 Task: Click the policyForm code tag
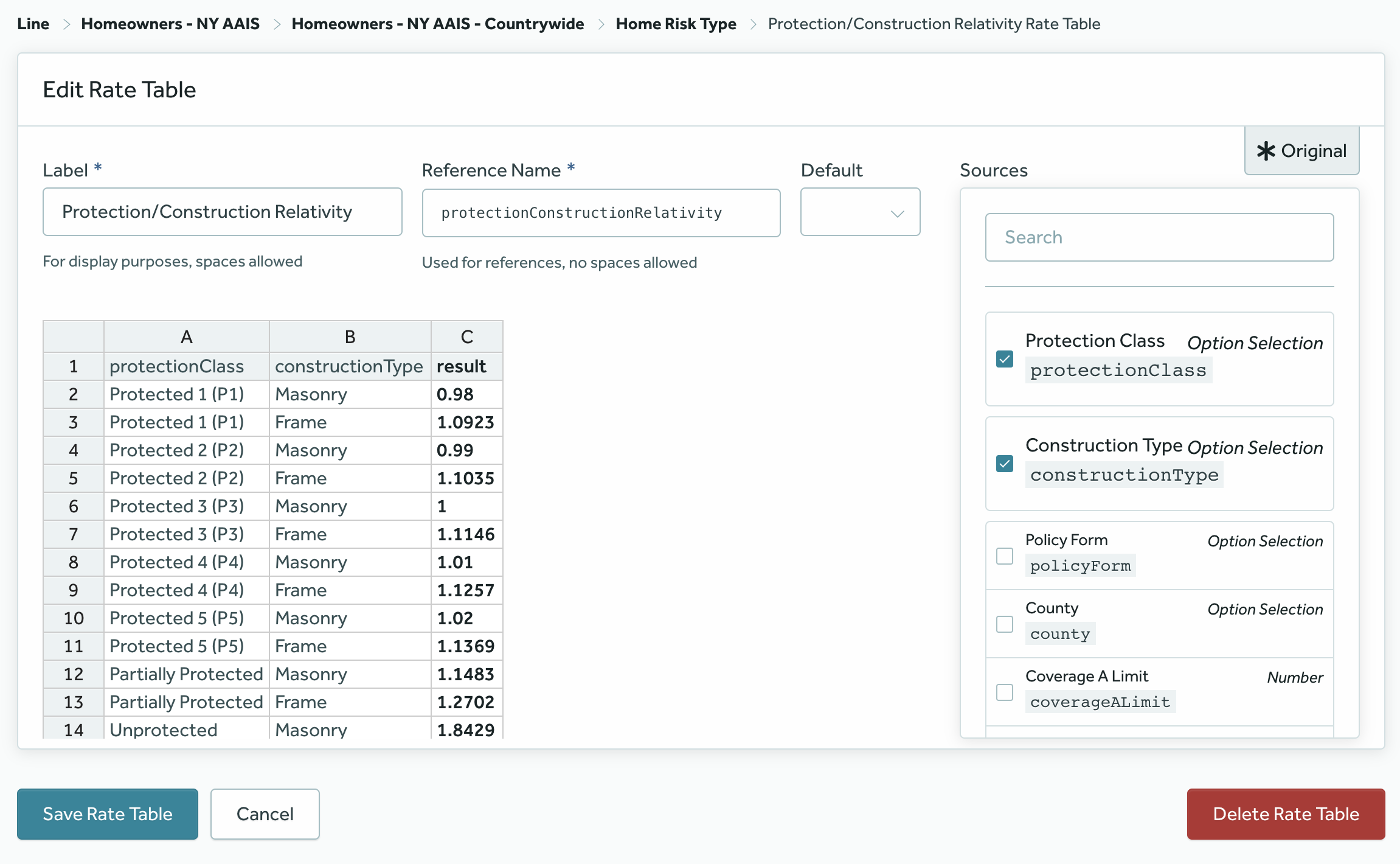click(x=1081, y=566)
